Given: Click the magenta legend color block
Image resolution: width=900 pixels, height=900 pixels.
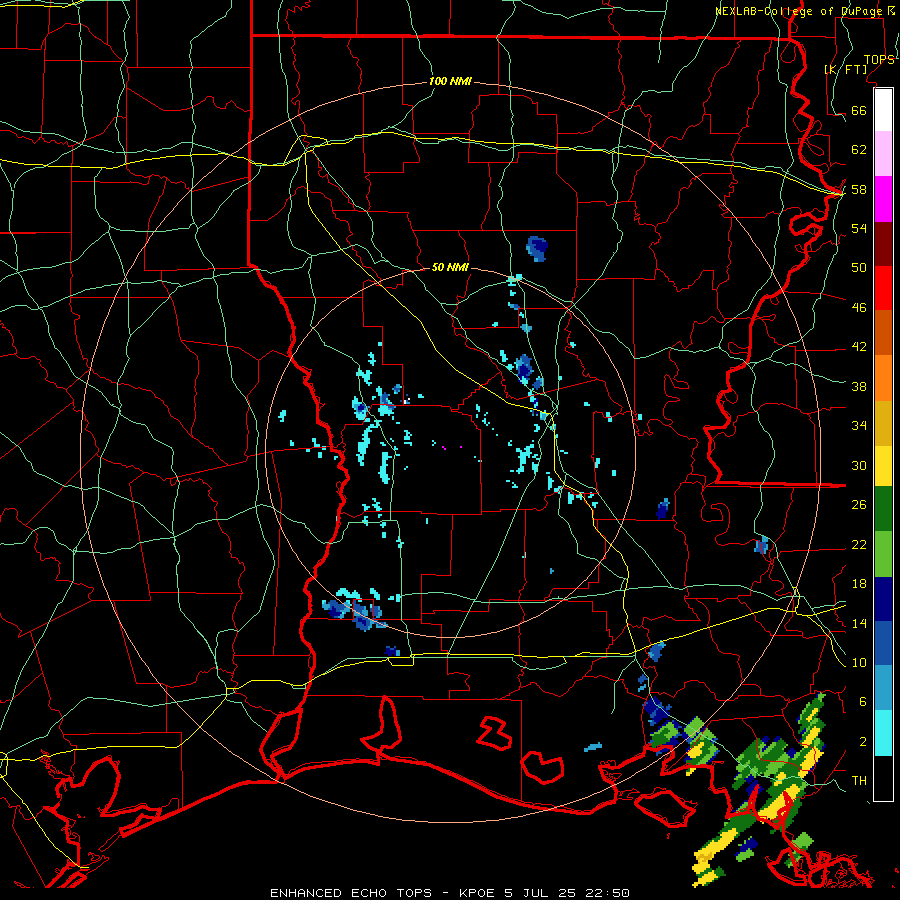Looking at the screenshot, I should coord(883,199).
